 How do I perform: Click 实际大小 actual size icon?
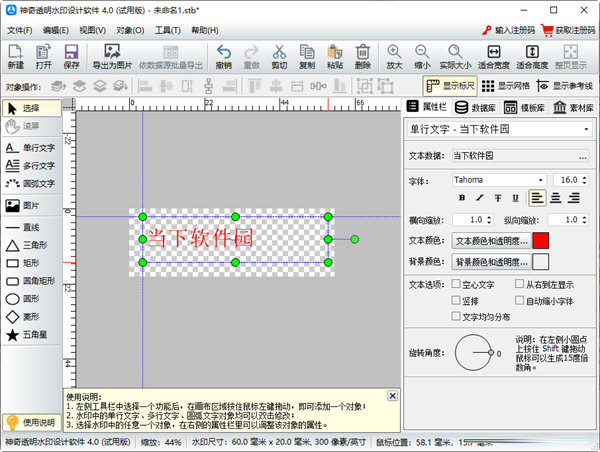tap(455, 57)
